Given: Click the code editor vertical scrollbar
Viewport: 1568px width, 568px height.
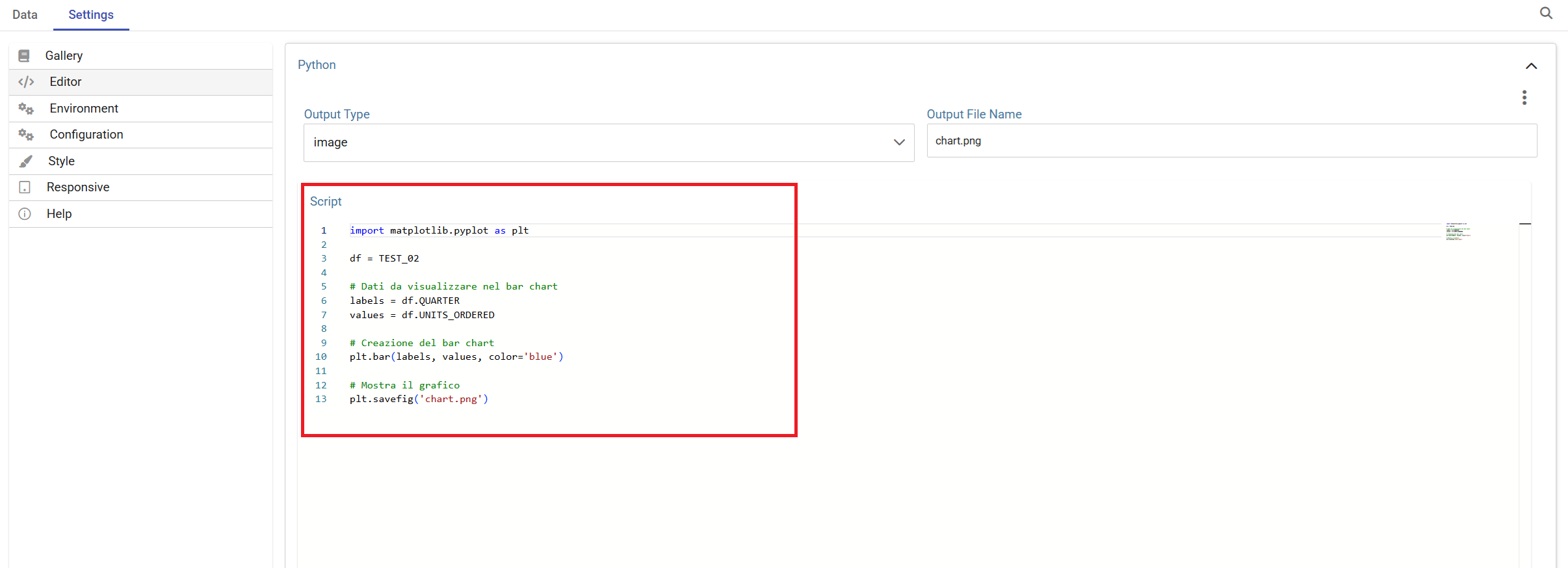Looking at the screenshot, I should pyautogui.click(x=1525, y=394).
